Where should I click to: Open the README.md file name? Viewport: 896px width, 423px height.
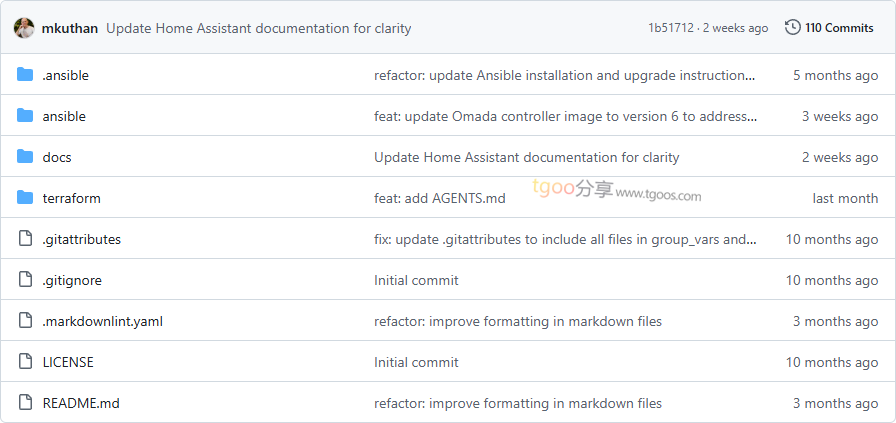(x=81, y=403)
